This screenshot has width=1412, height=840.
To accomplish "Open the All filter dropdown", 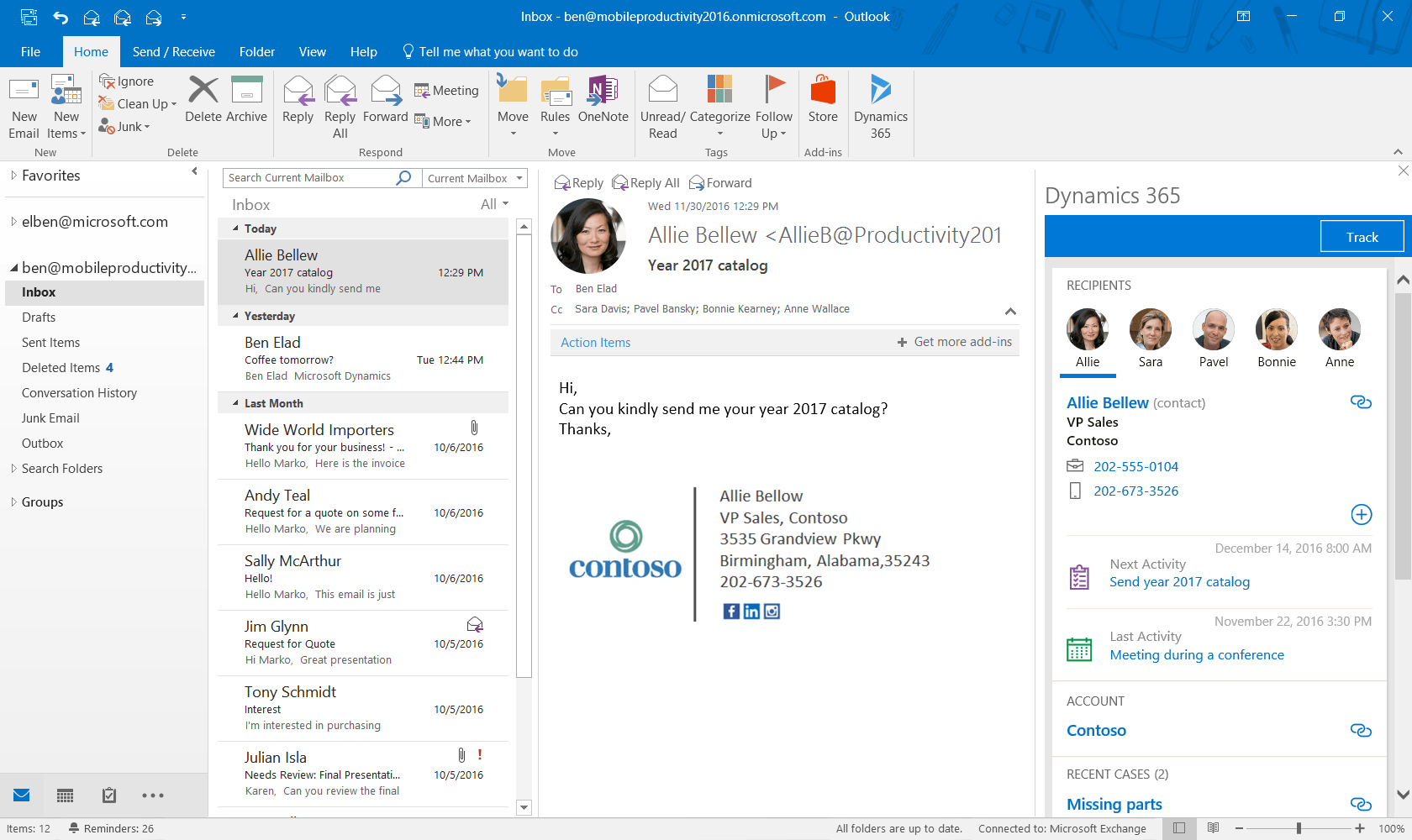I will [x=495, y=204].
